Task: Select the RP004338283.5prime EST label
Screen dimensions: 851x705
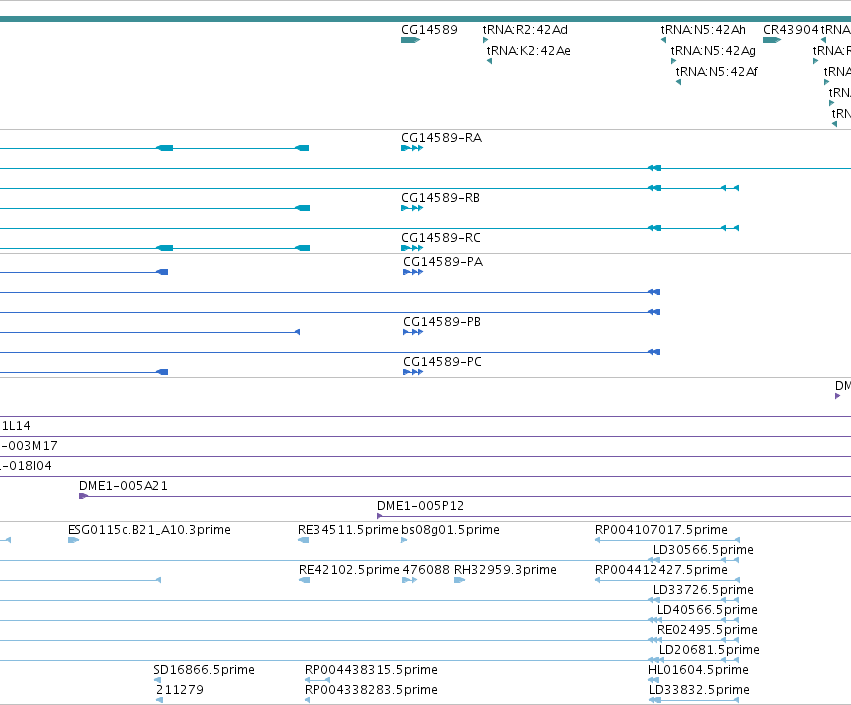Action: (371, 690)
